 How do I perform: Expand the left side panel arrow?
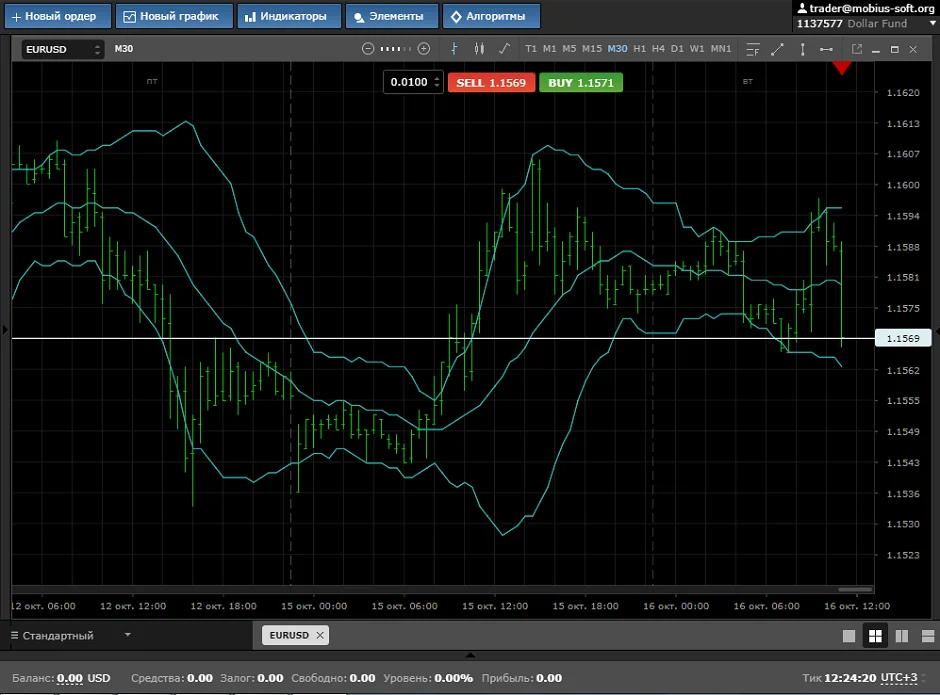[x=5, y=329]
